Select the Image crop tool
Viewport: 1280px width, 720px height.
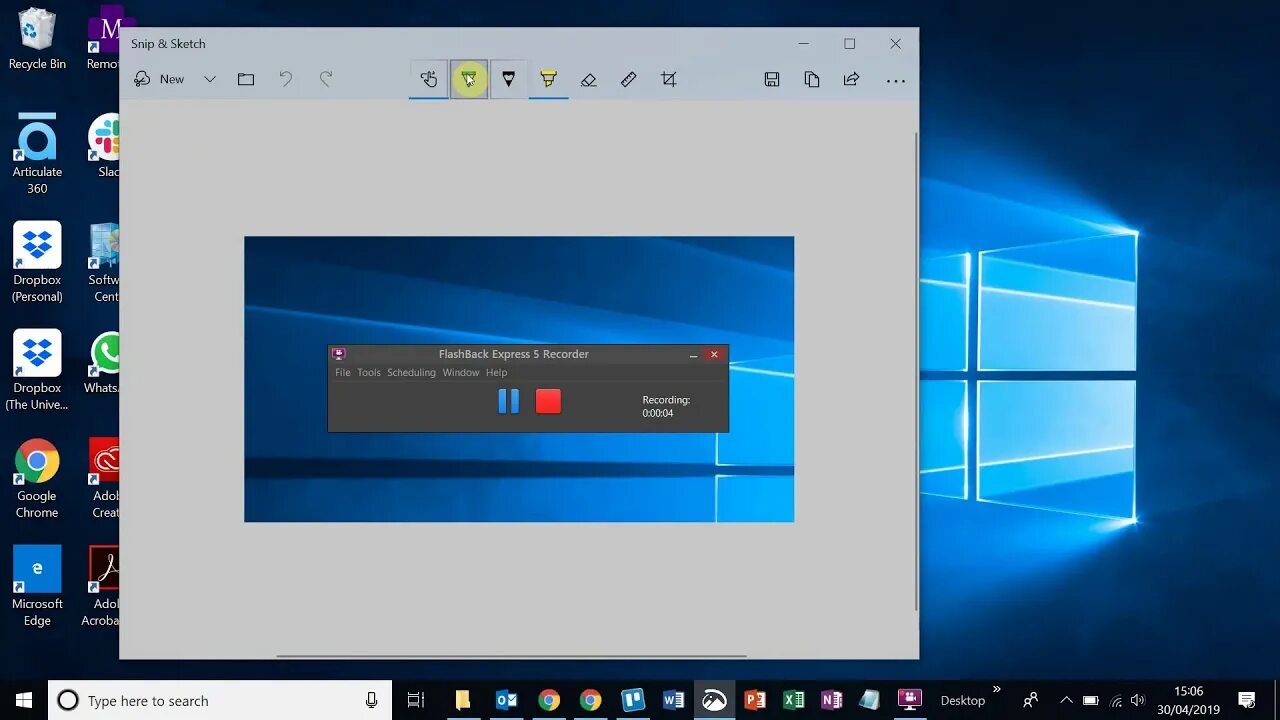pos(668,79)
